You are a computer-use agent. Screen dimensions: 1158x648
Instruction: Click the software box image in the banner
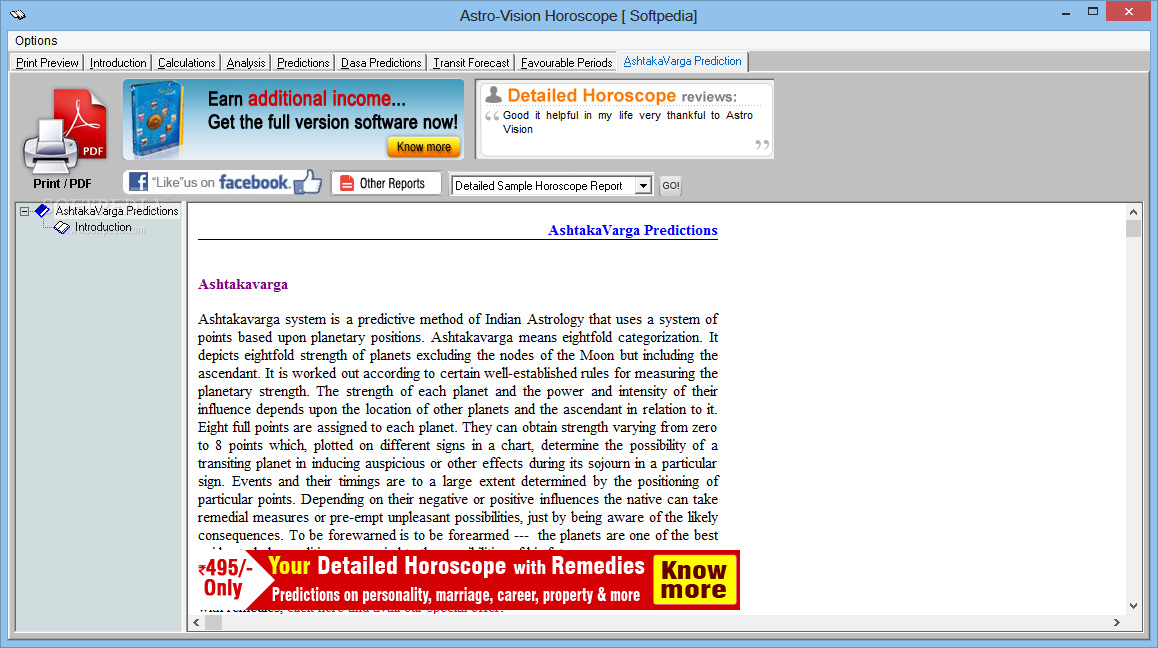point(156,120)
